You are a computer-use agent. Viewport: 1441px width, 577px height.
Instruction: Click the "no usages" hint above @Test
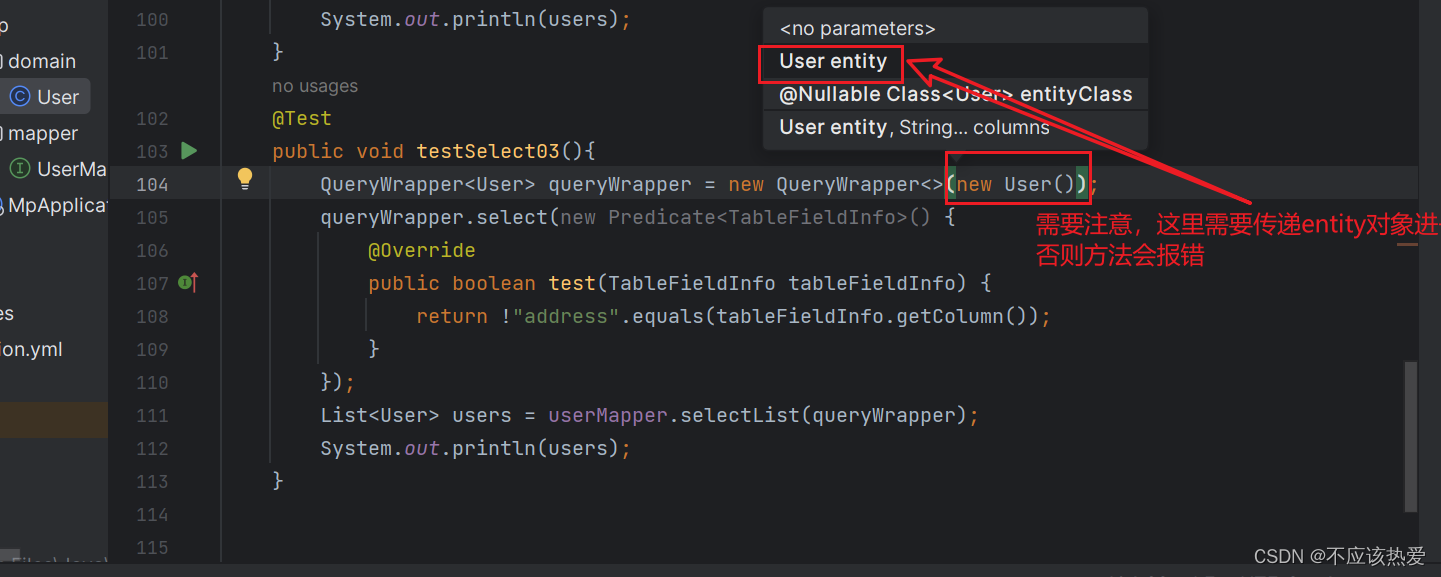coord(315,86)
